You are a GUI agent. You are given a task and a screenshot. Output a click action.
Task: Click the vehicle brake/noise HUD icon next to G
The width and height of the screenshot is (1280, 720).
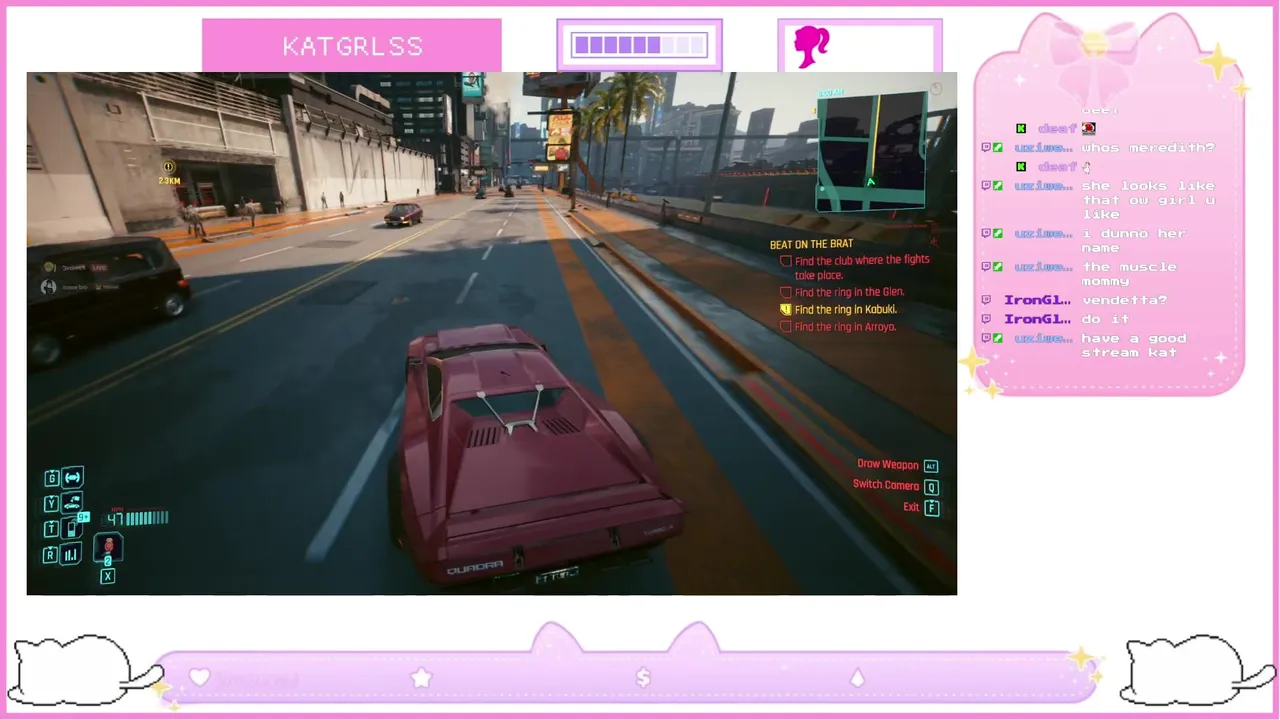[x=73, y=478]
